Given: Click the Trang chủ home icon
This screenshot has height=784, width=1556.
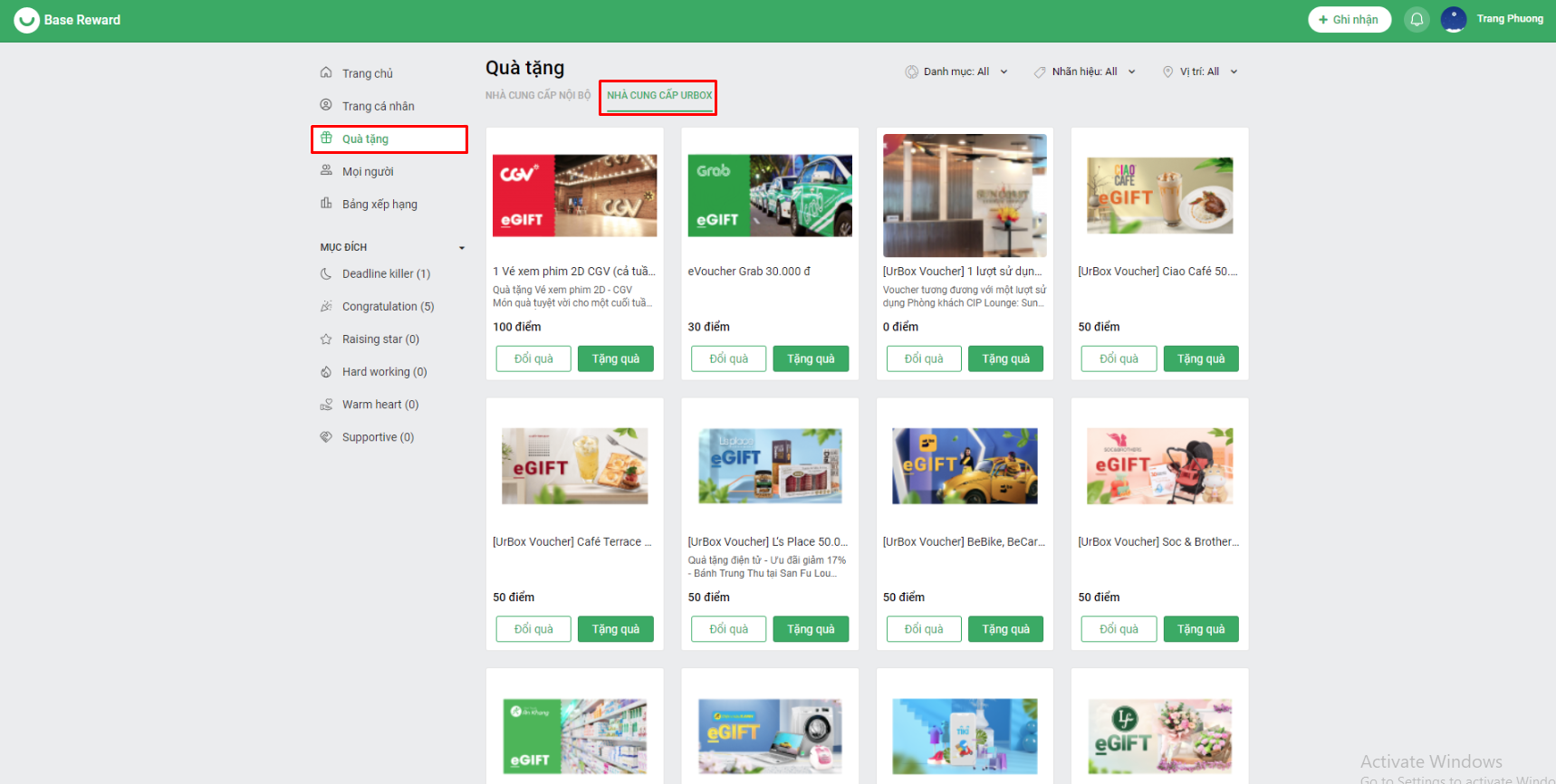Looking at the screenshot, I should [x=326, y=72].
